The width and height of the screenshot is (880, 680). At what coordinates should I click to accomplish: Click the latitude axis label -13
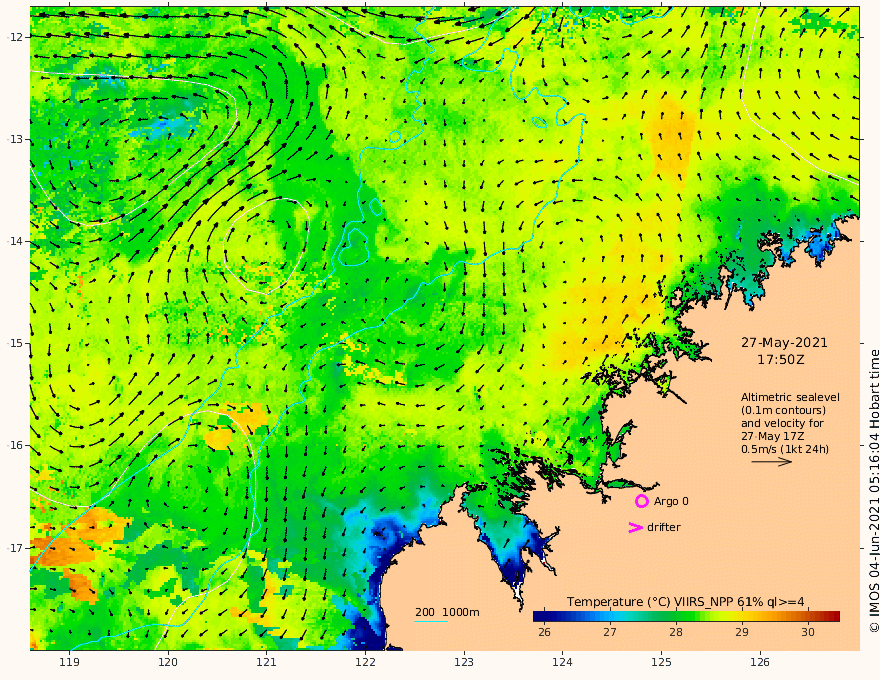(x=15, y=139)
